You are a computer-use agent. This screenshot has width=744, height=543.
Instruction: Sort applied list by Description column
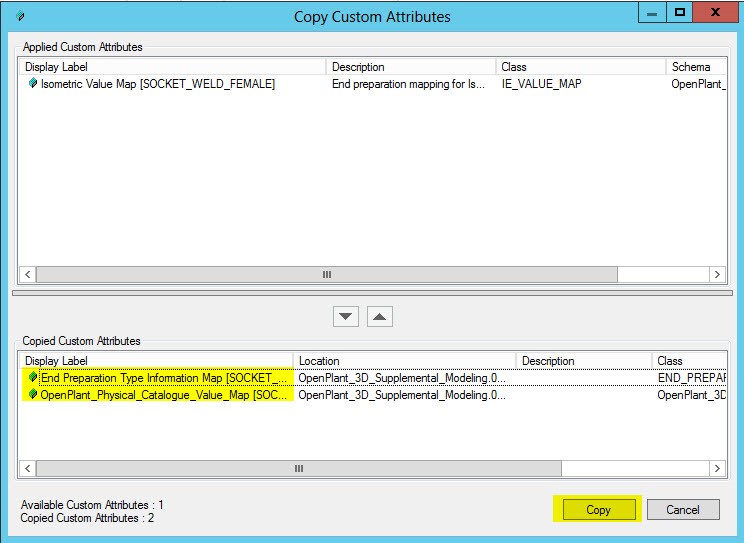[x=410, y=67]
